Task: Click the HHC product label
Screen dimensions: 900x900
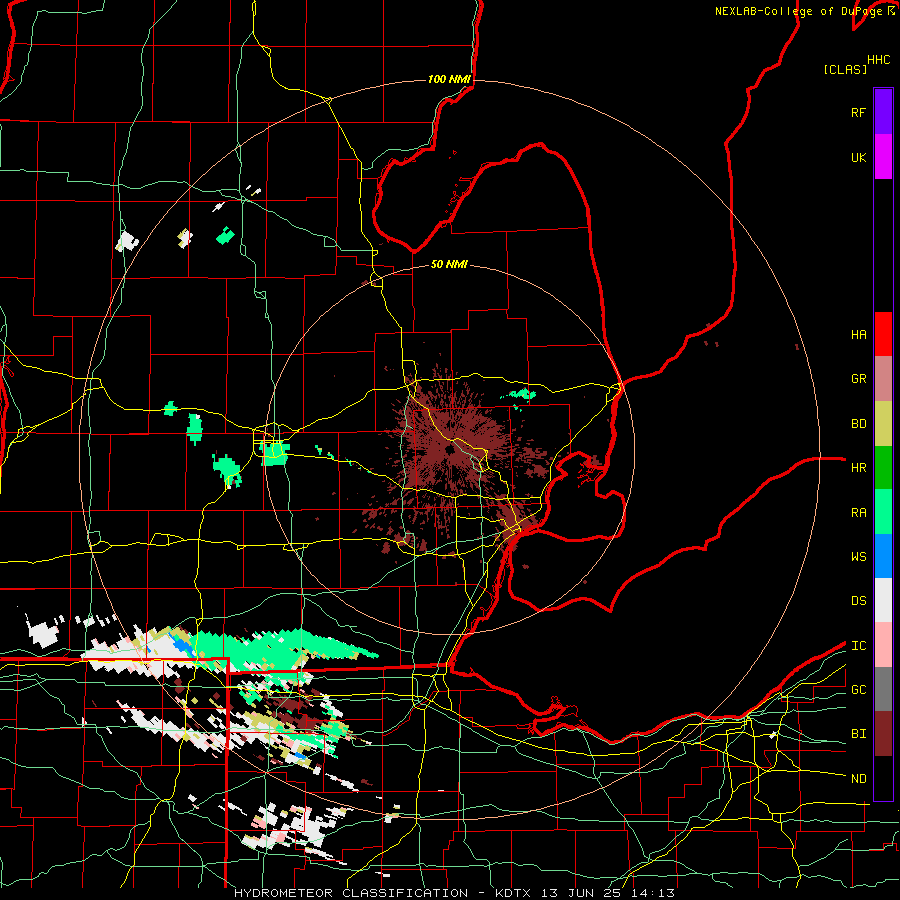Action: (878, 60)
